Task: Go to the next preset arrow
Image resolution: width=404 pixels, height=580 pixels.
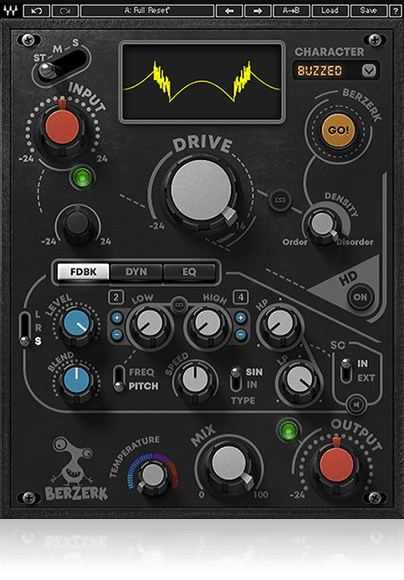Action: click(257, 11)
